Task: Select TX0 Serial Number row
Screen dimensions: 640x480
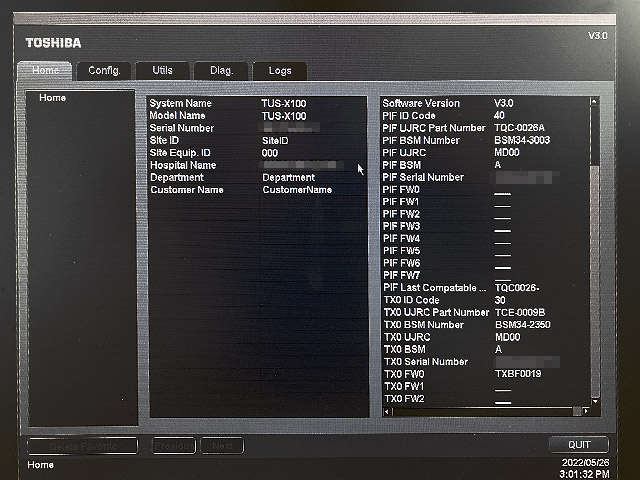Action: click(x=486, y=362)
